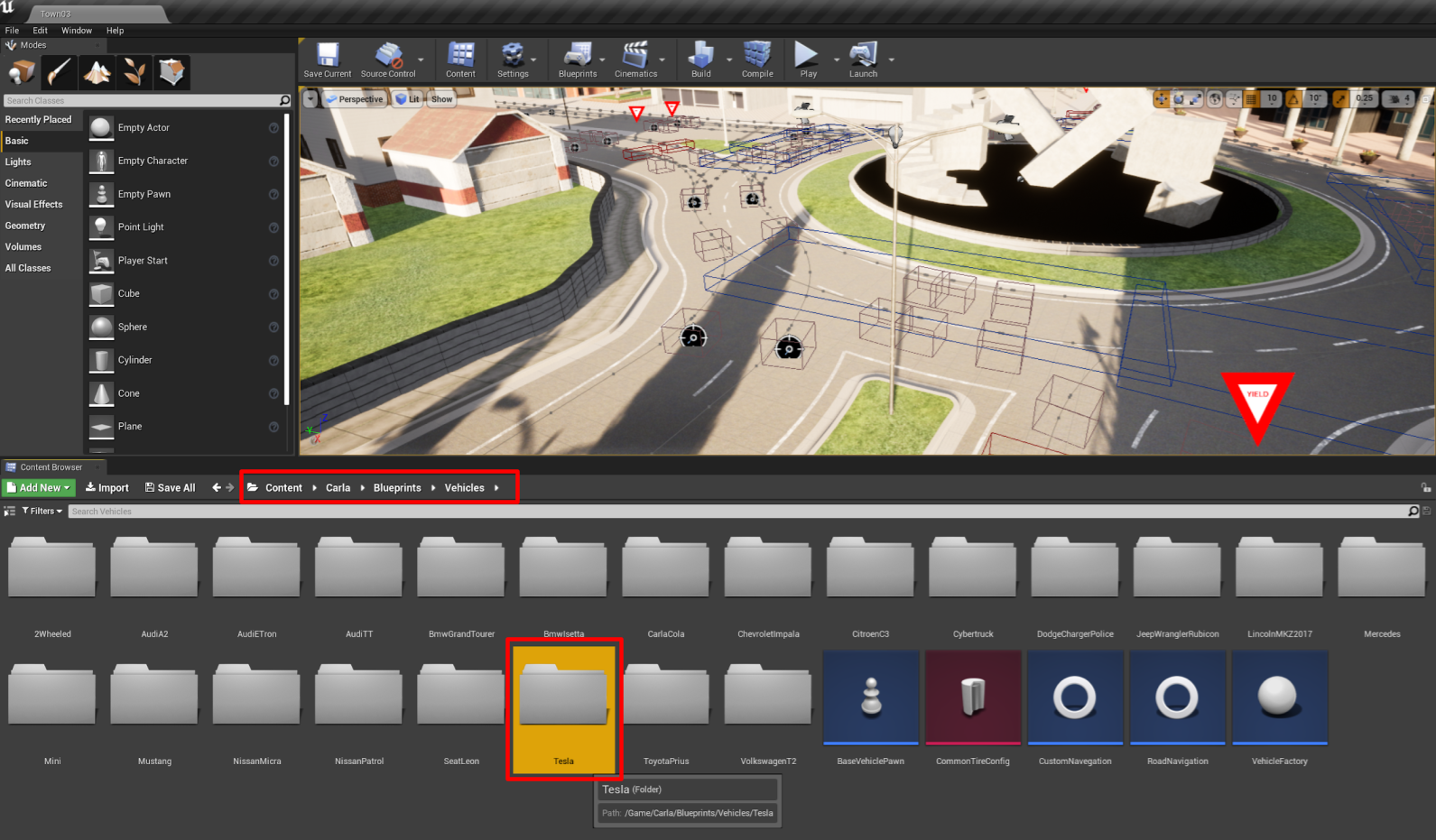The height and width of the screenshot is (840, 1436).
Task: Click Save Current in the toolbar
Action: coord(328,60)
